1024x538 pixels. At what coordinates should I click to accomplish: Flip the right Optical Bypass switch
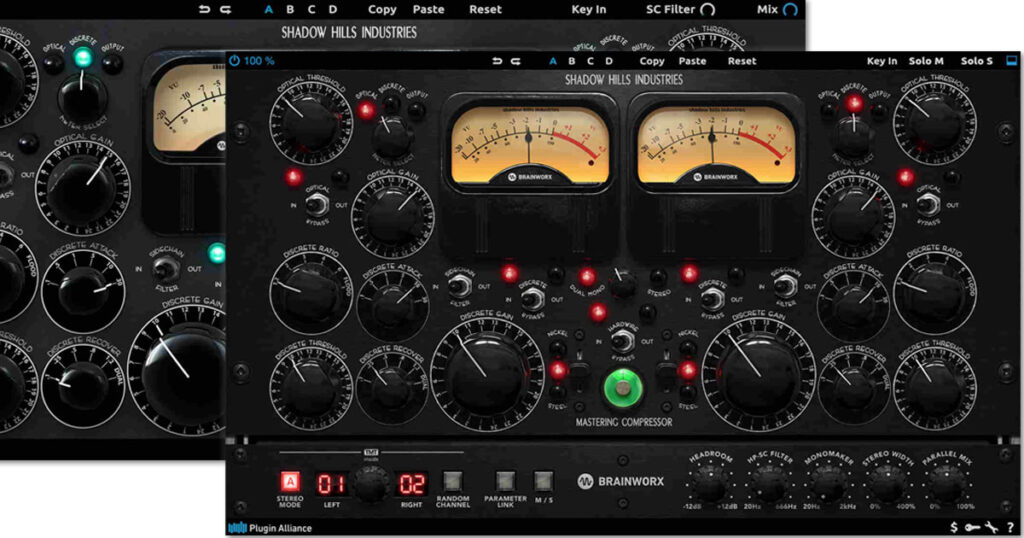(x=928, y=205)
